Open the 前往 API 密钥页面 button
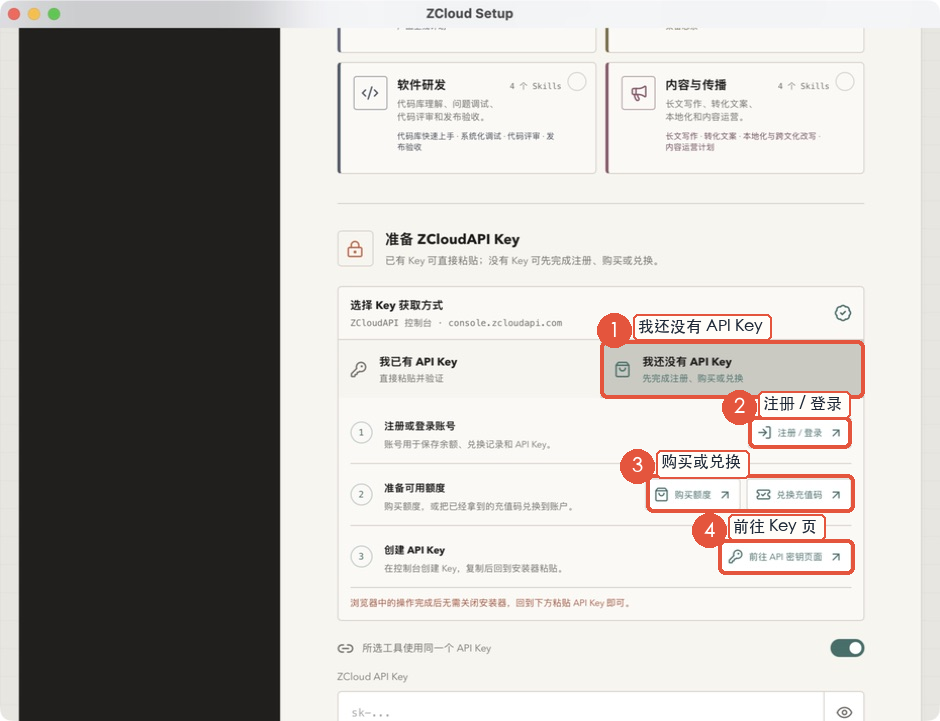Screen dimensions: 940x721 tap(786, 557)
